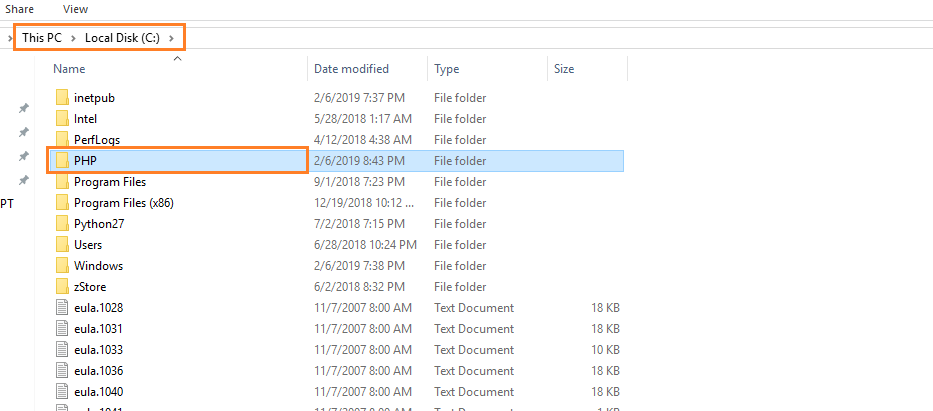Screen dimensions: 933x411
Task: Open the View ribbon tab
Action: 75,8
